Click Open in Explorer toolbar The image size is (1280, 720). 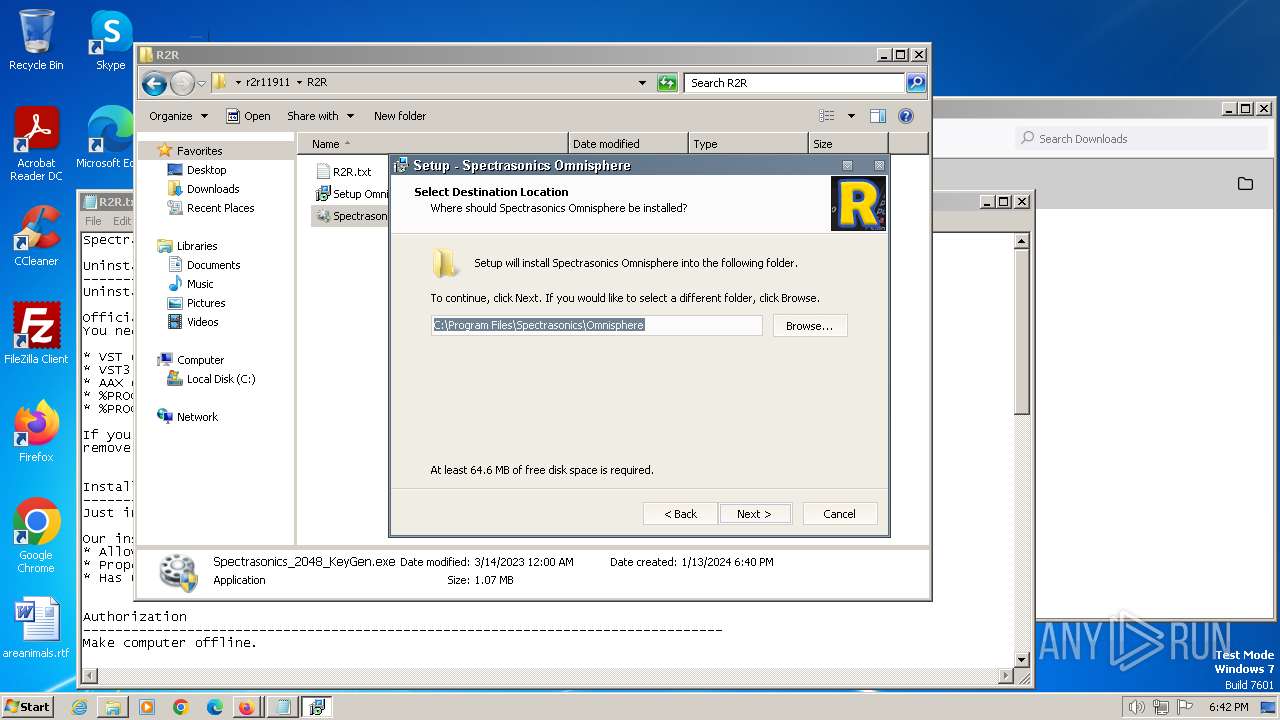[248, 116]
